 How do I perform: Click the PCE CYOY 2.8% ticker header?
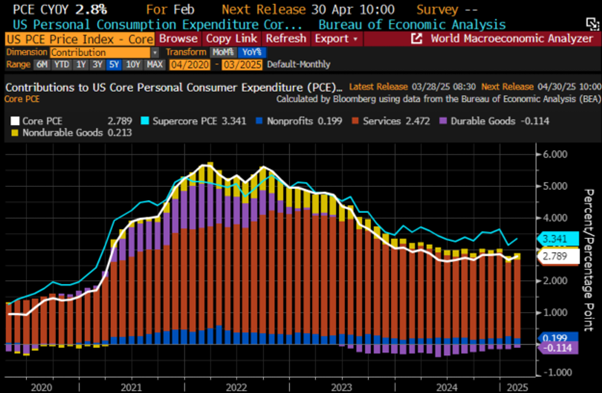click(x=60, y=9)
